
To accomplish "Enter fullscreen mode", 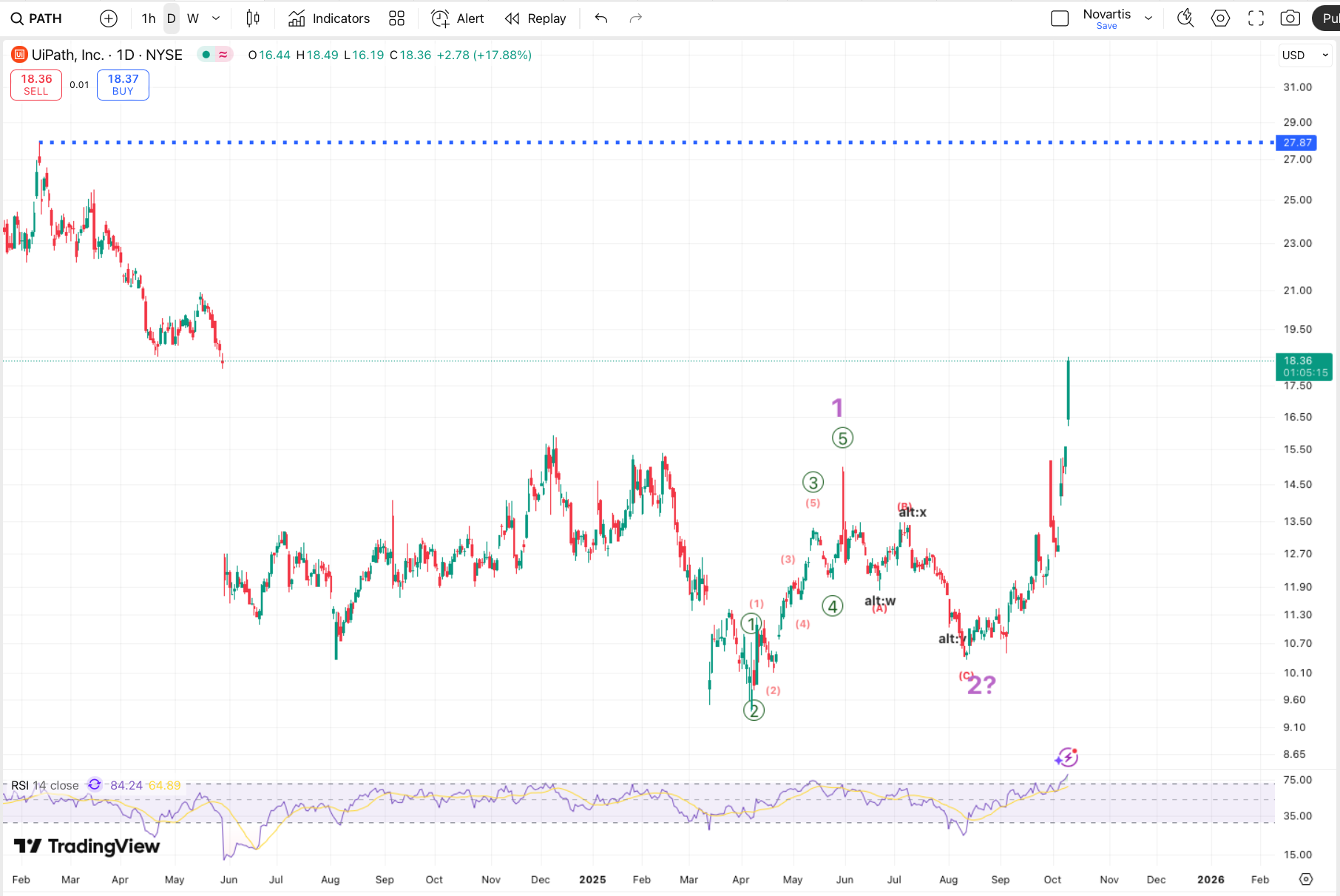I will [1256, 18].
